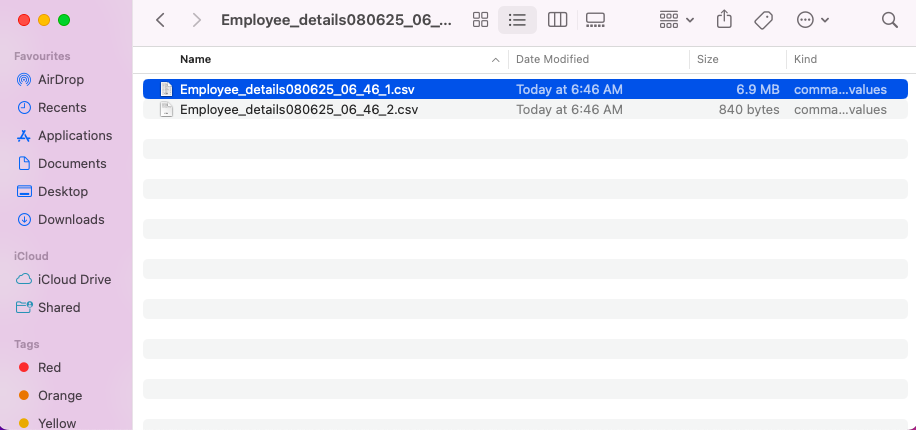The width and height of the screenshot is (916, 430).
Task: Sort by the Name column header
Action: 196,59
